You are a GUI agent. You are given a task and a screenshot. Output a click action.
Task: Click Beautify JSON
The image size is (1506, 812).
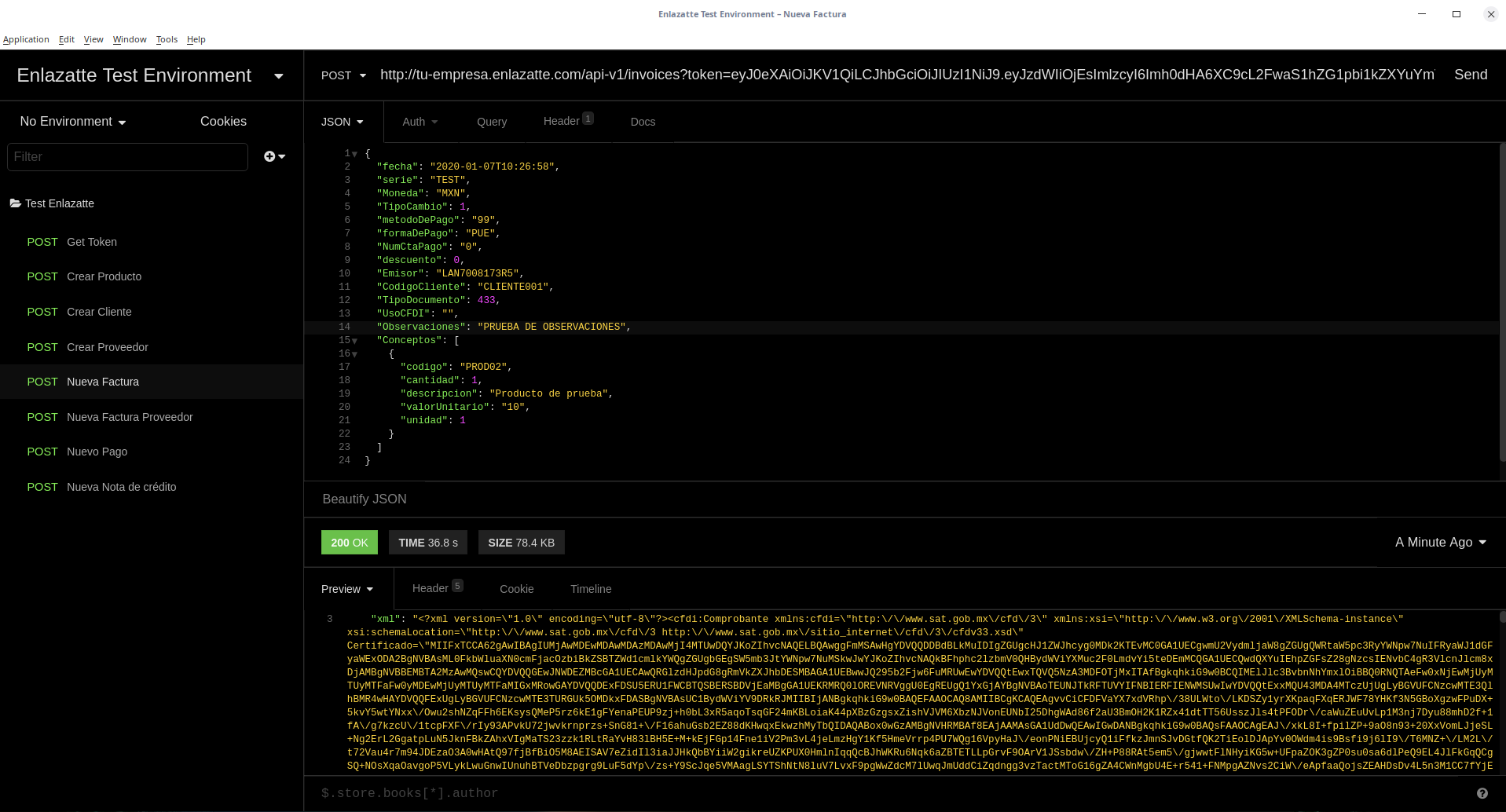365,499
